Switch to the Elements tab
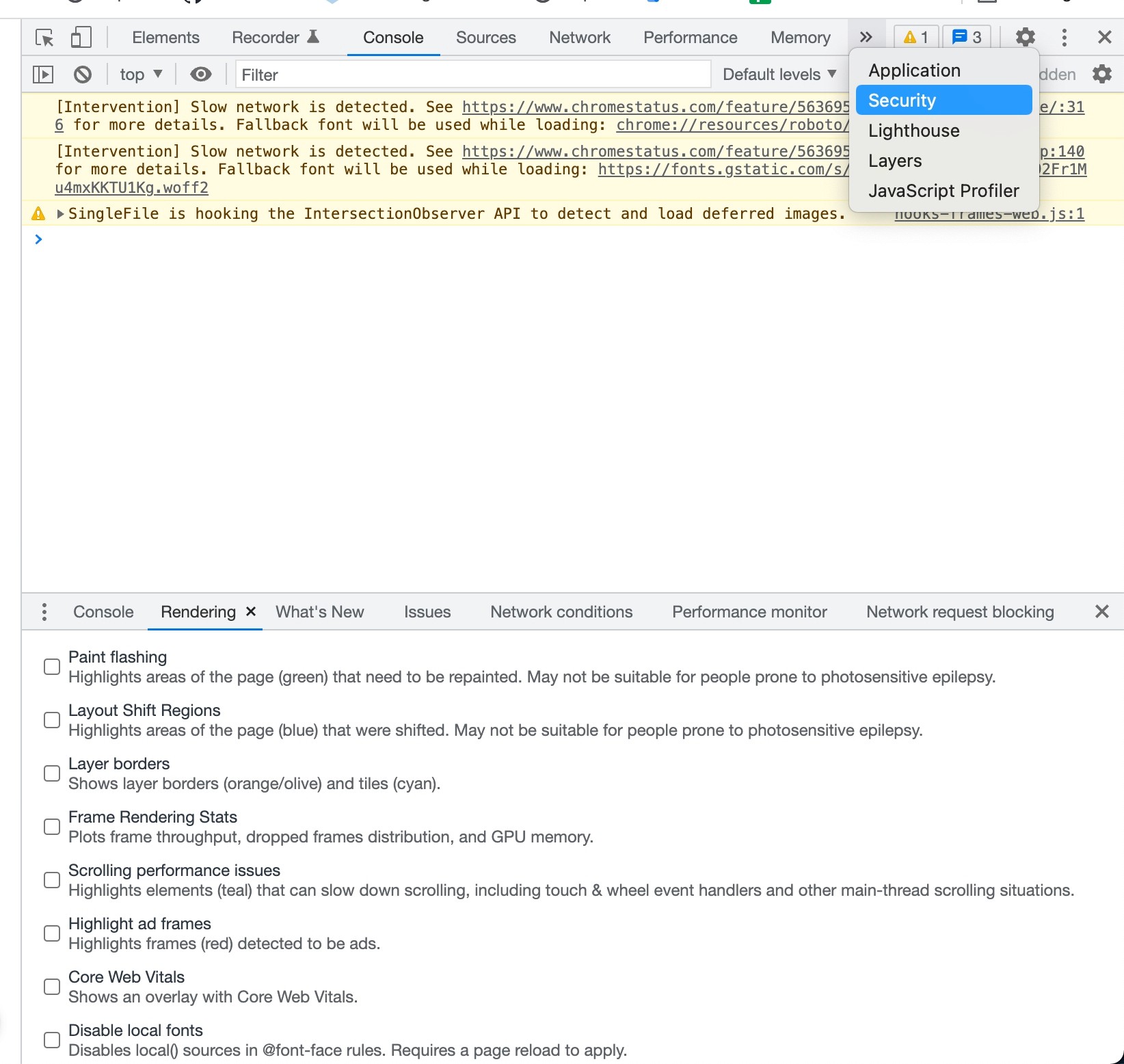 (165, 38)
